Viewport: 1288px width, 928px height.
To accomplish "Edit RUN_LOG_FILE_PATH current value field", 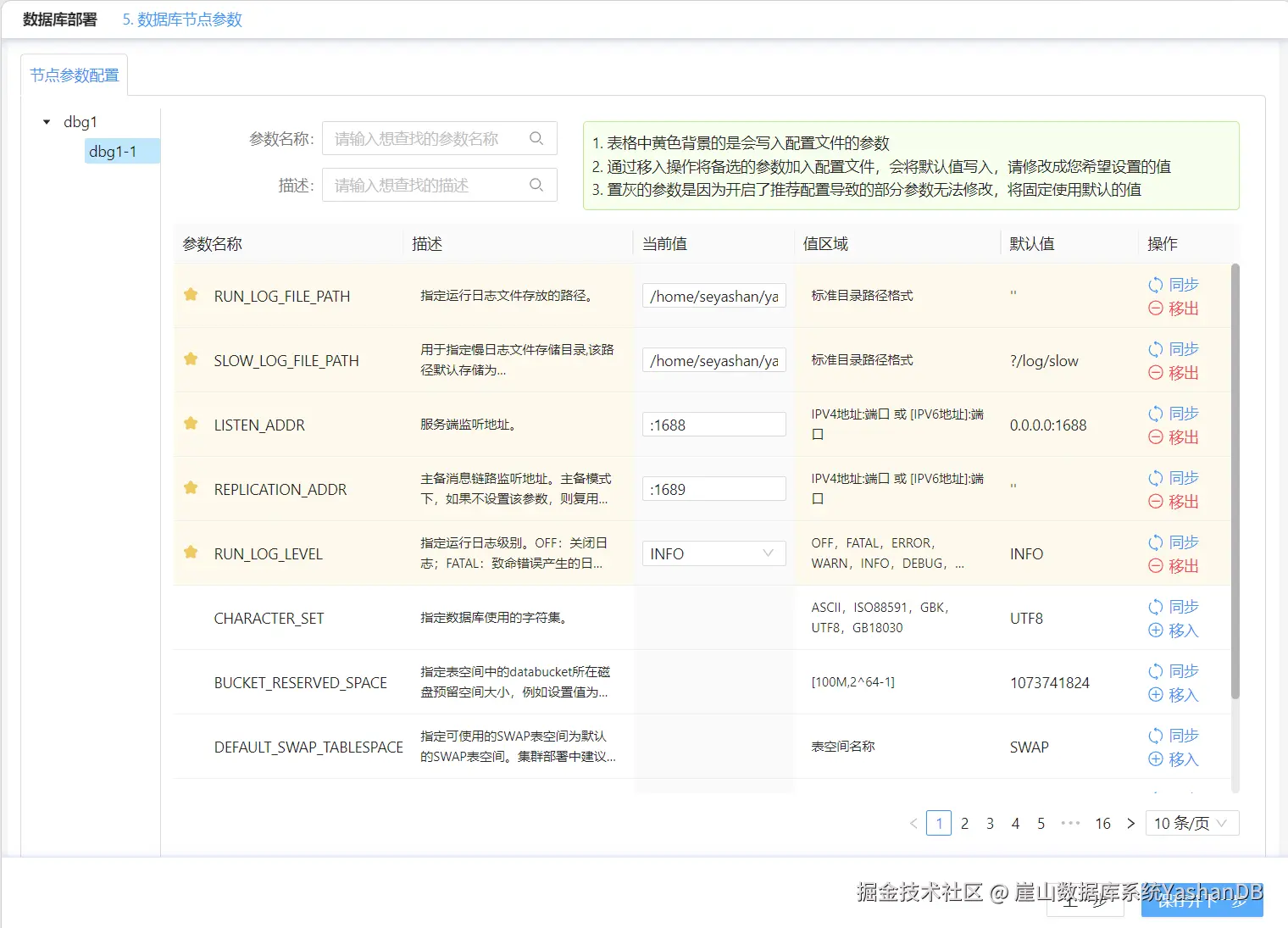I will coord(713,296).
